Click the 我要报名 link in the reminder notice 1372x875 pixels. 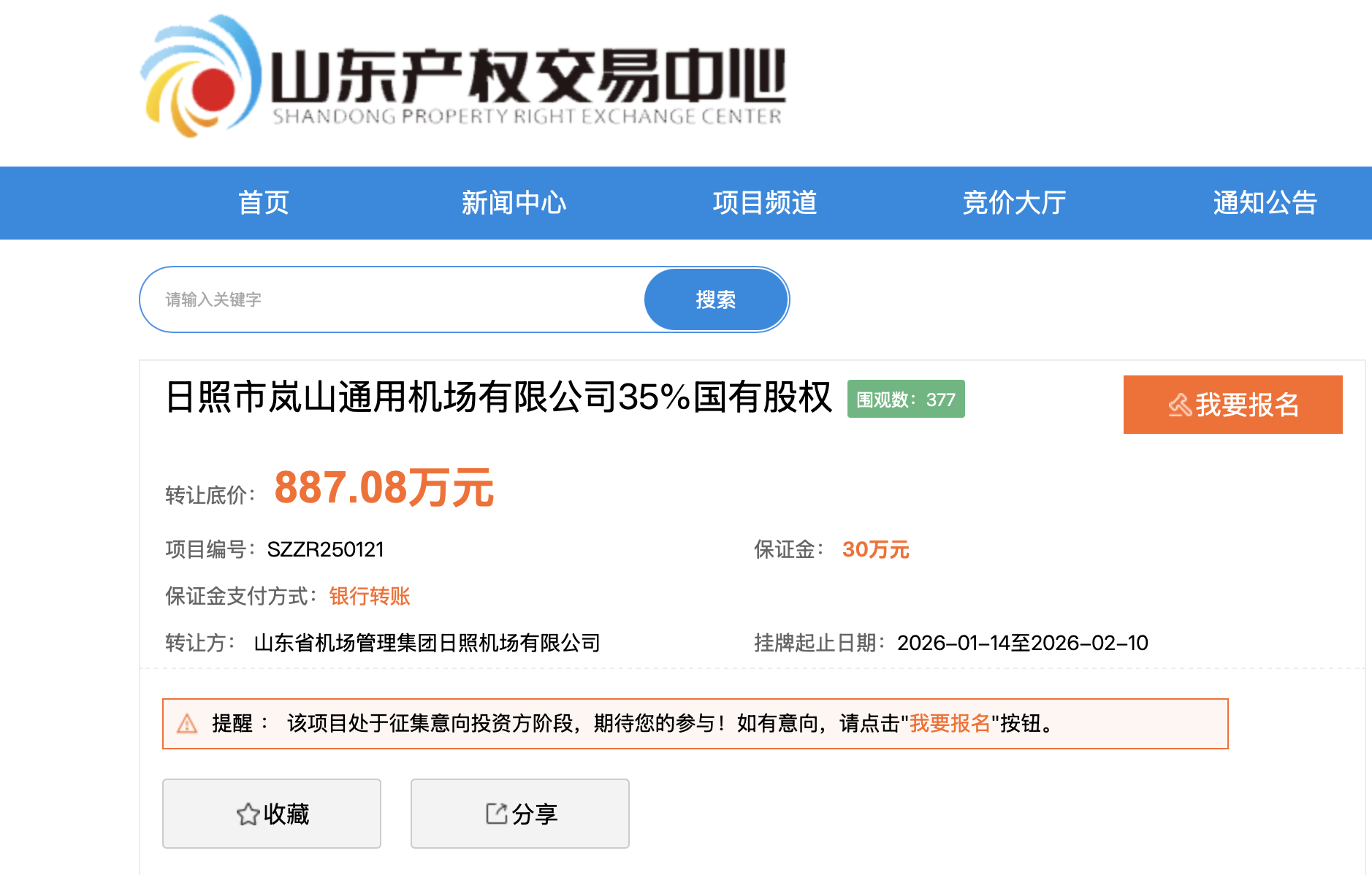[949, 724]
